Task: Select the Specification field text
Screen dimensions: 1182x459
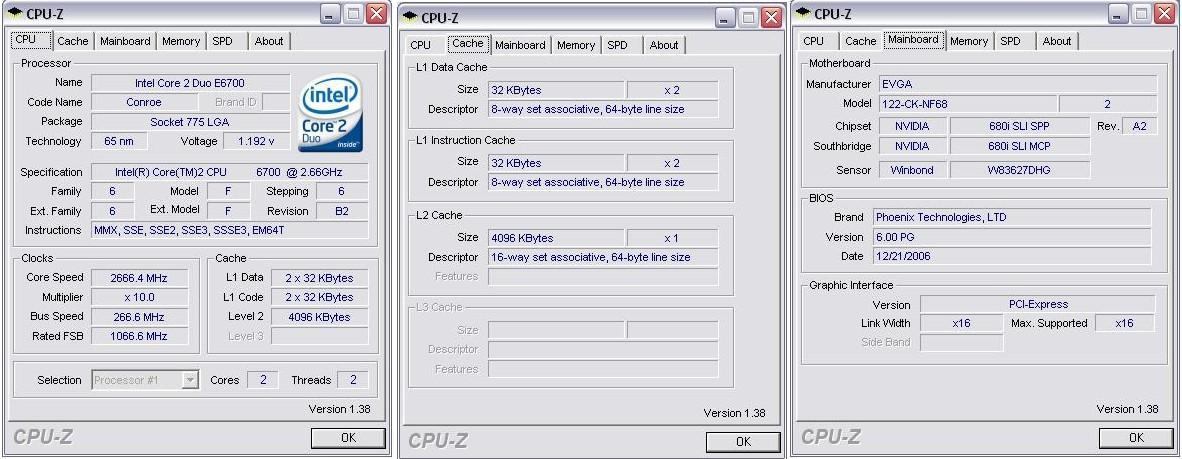Action: point(230,172)
